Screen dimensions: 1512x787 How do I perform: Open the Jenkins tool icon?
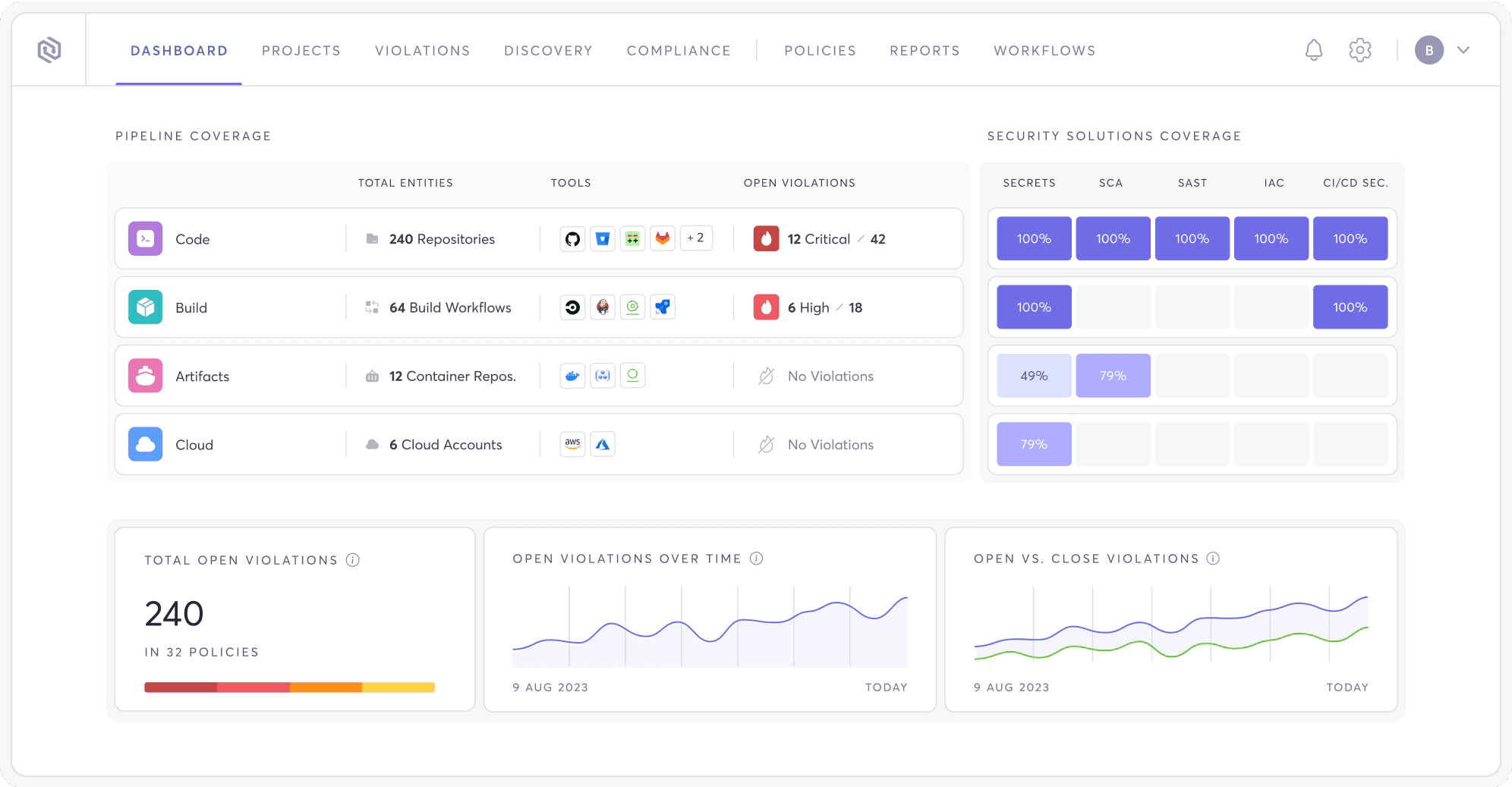[602, 307]
